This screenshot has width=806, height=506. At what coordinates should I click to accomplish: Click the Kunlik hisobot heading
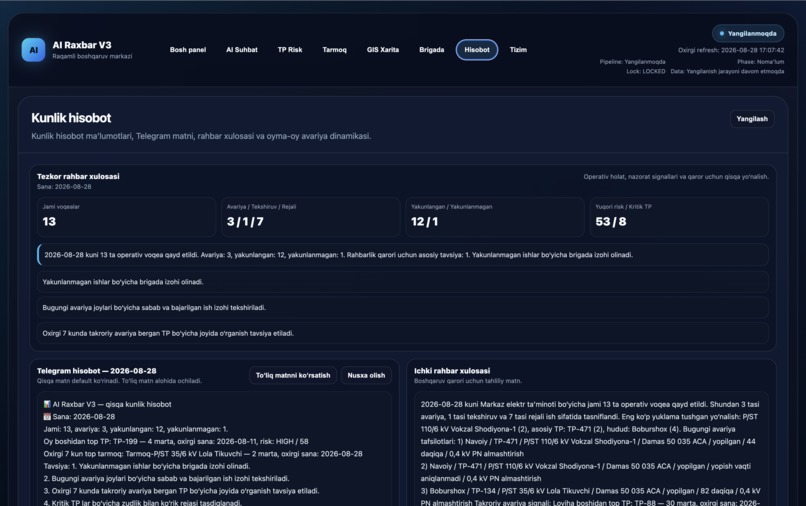(x=71, y=118)
